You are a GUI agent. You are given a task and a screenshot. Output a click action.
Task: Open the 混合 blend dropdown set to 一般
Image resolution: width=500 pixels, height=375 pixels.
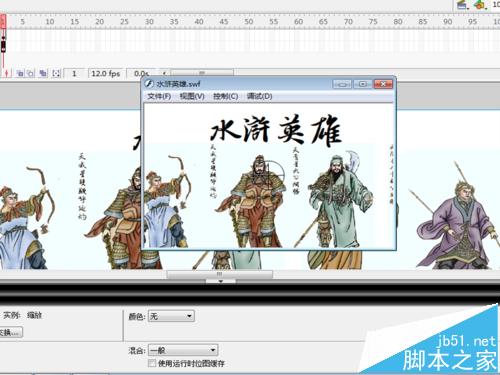point(183,350)
